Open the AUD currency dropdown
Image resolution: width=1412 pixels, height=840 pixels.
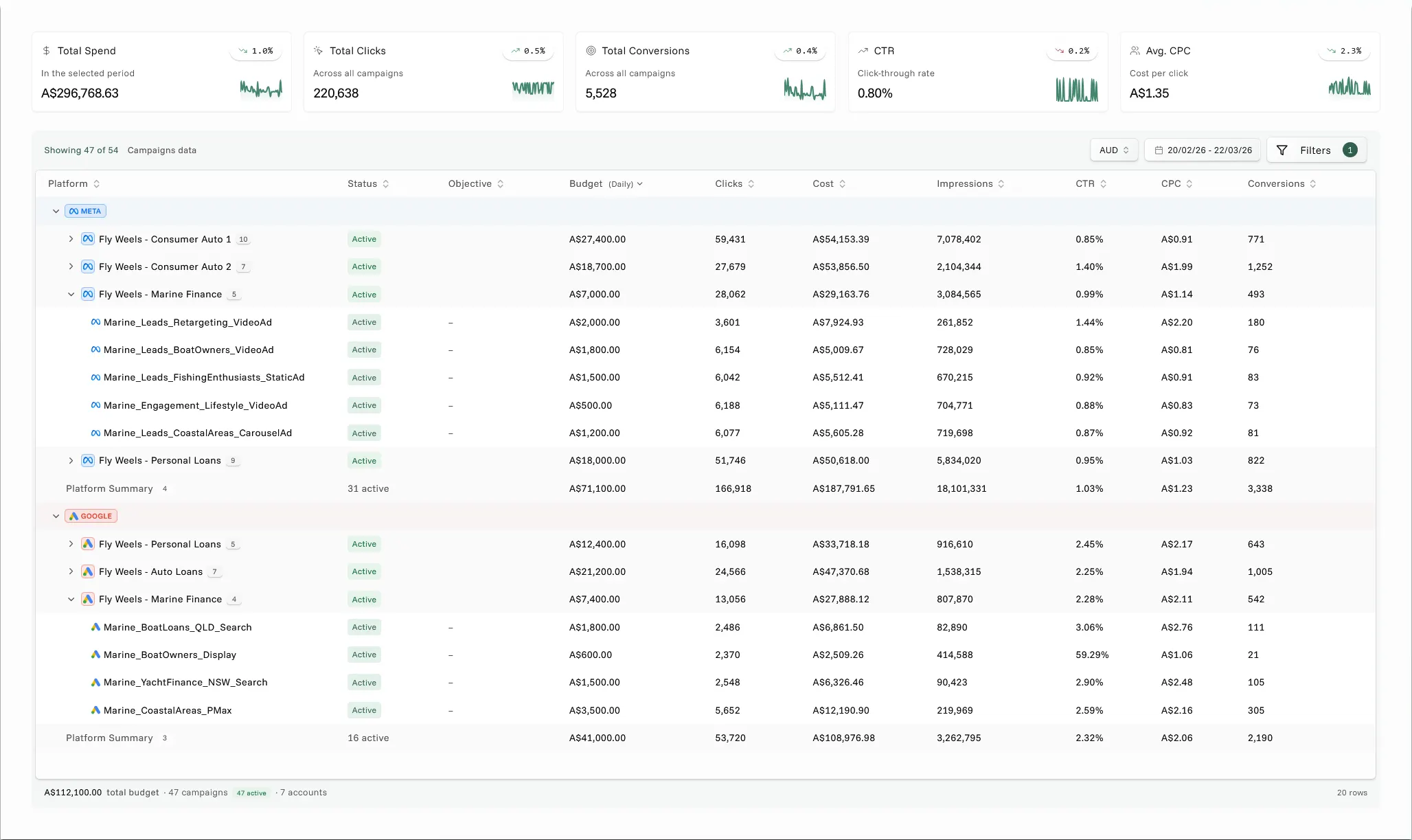1114,150
